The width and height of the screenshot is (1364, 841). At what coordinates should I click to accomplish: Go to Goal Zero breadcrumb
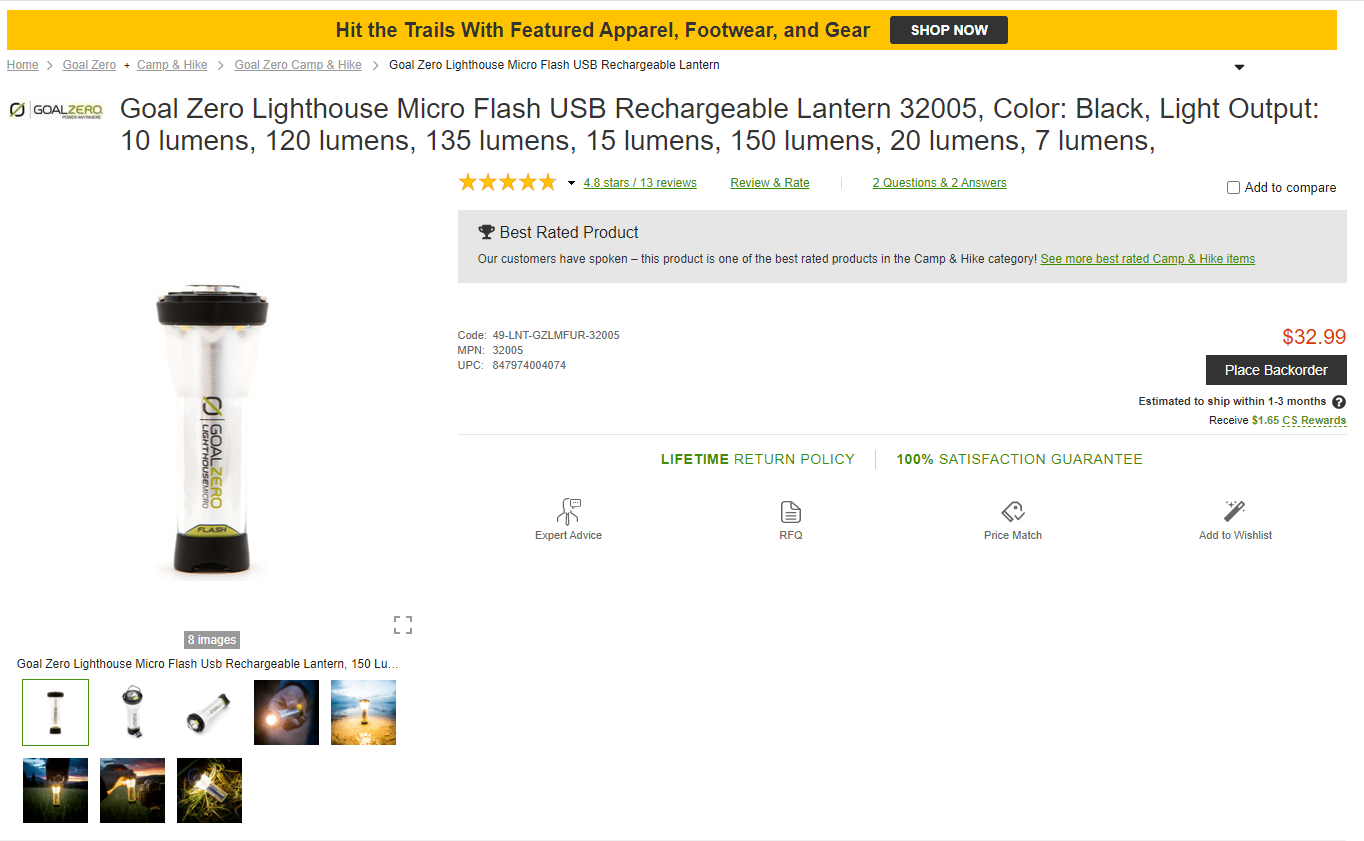[89, 65]
